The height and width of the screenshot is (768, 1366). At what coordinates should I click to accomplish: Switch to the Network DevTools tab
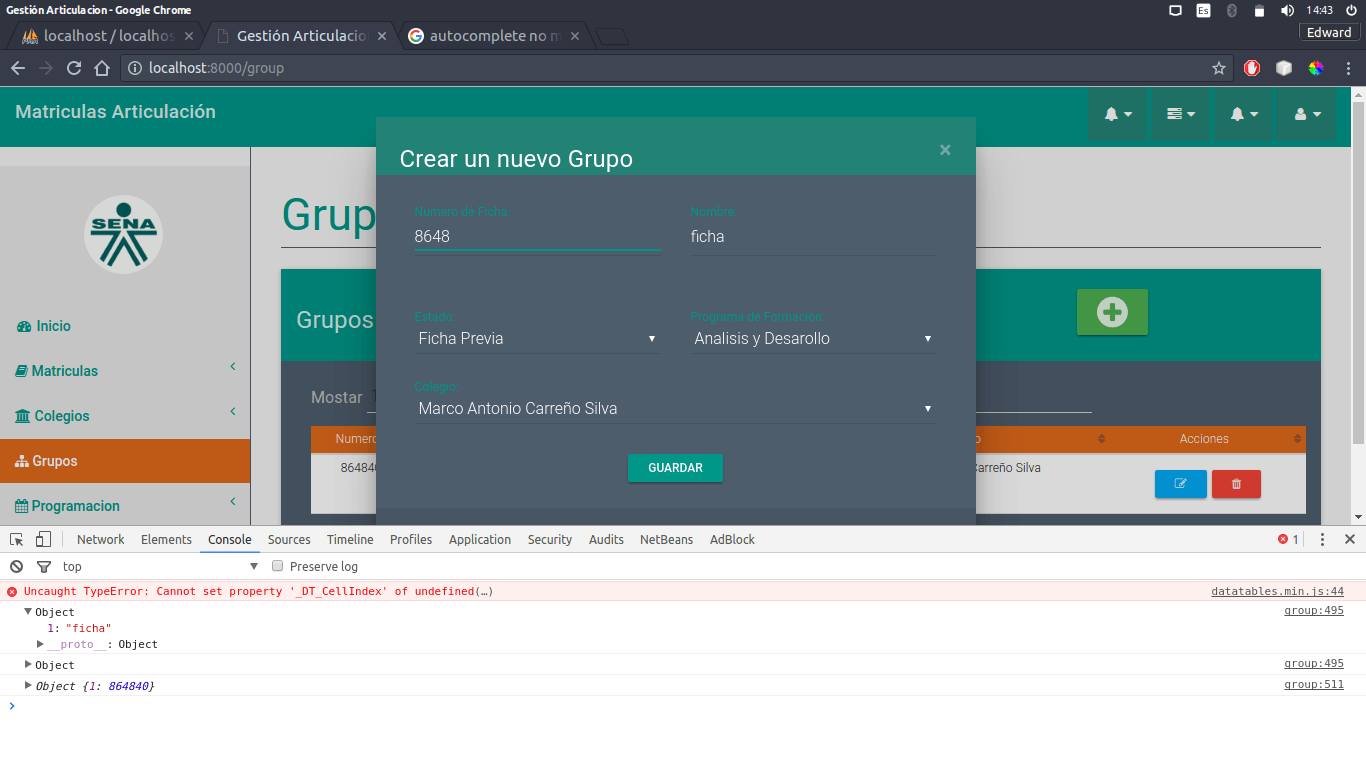point(100,539)
